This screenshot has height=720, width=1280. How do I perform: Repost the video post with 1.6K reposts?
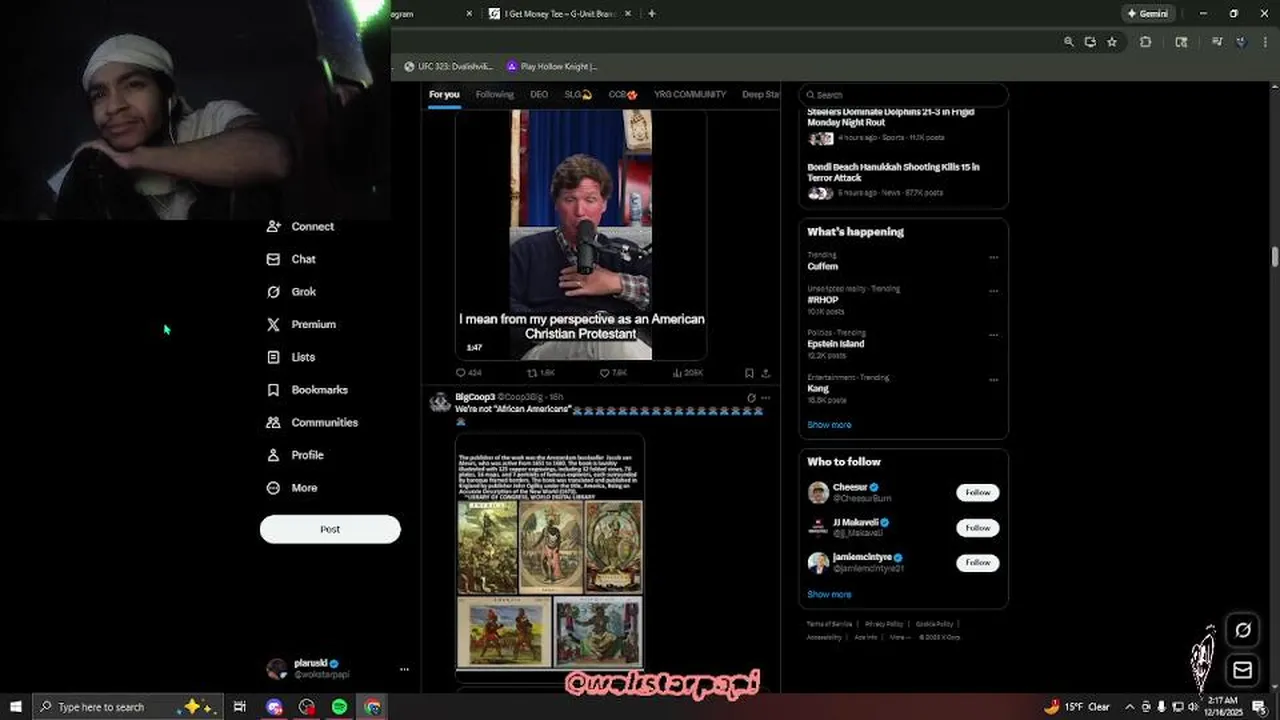[x=541, y=373]
